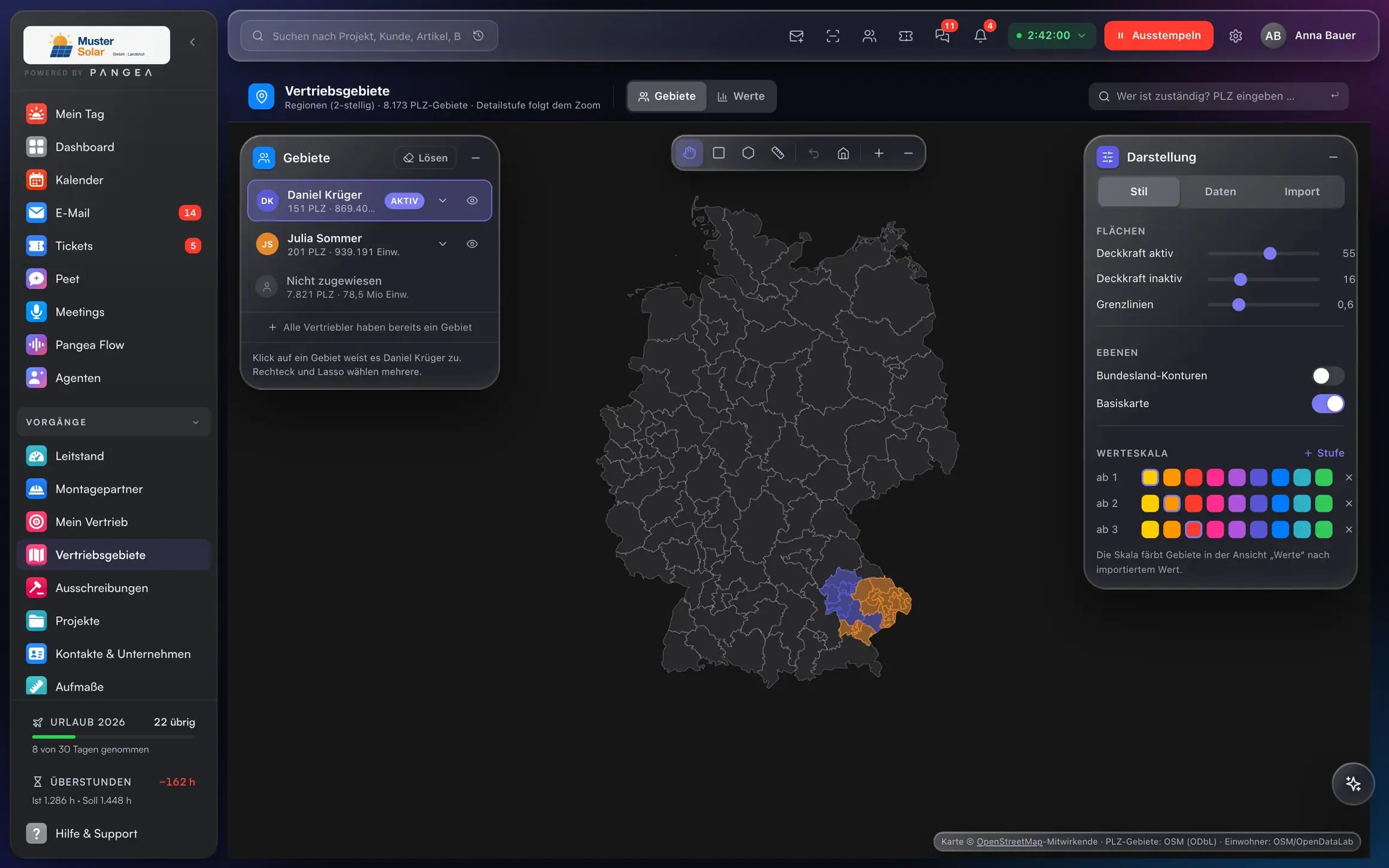Select the ruler measure tool
This screenshot has width=1389, height=868.
coord(778,153)
